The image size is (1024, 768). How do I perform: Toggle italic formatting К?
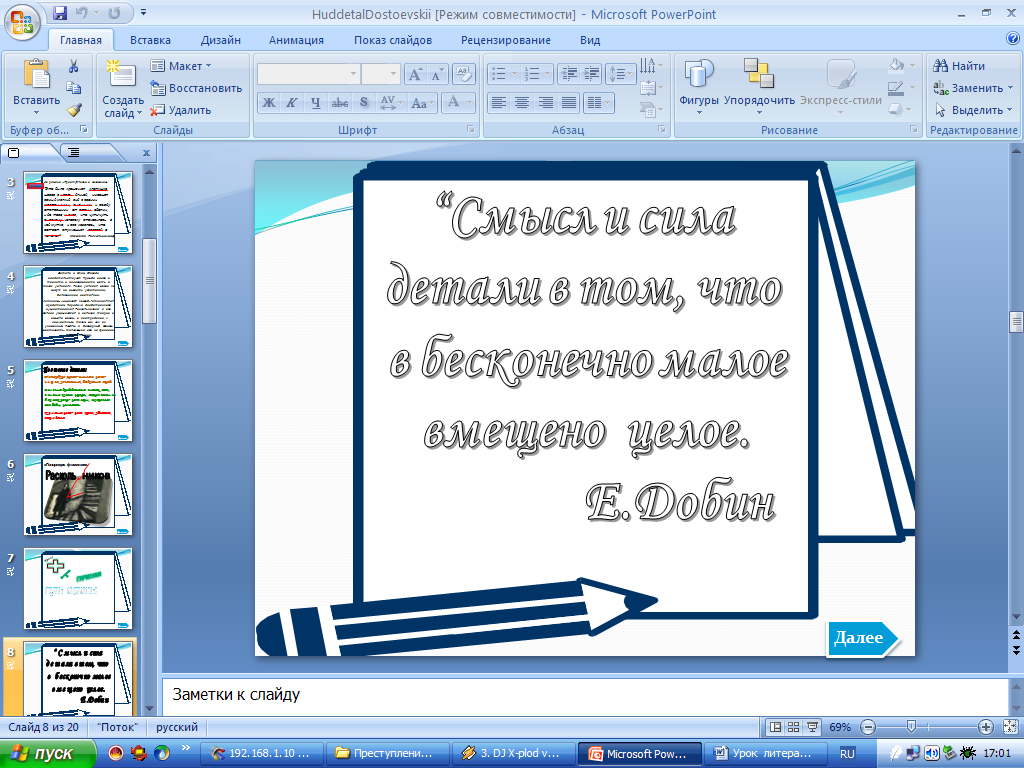(x=292, y=103)
